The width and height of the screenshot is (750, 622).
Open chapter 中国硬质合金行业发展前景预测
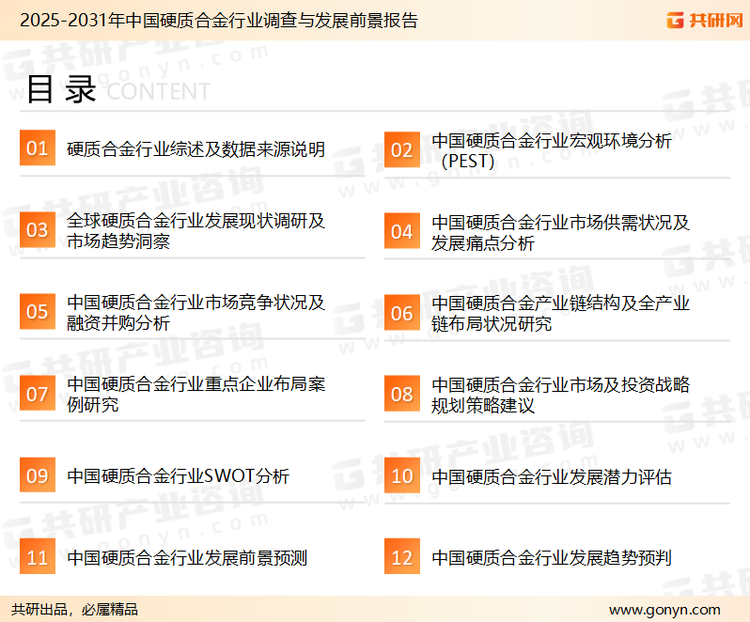(x=187, y=558)
